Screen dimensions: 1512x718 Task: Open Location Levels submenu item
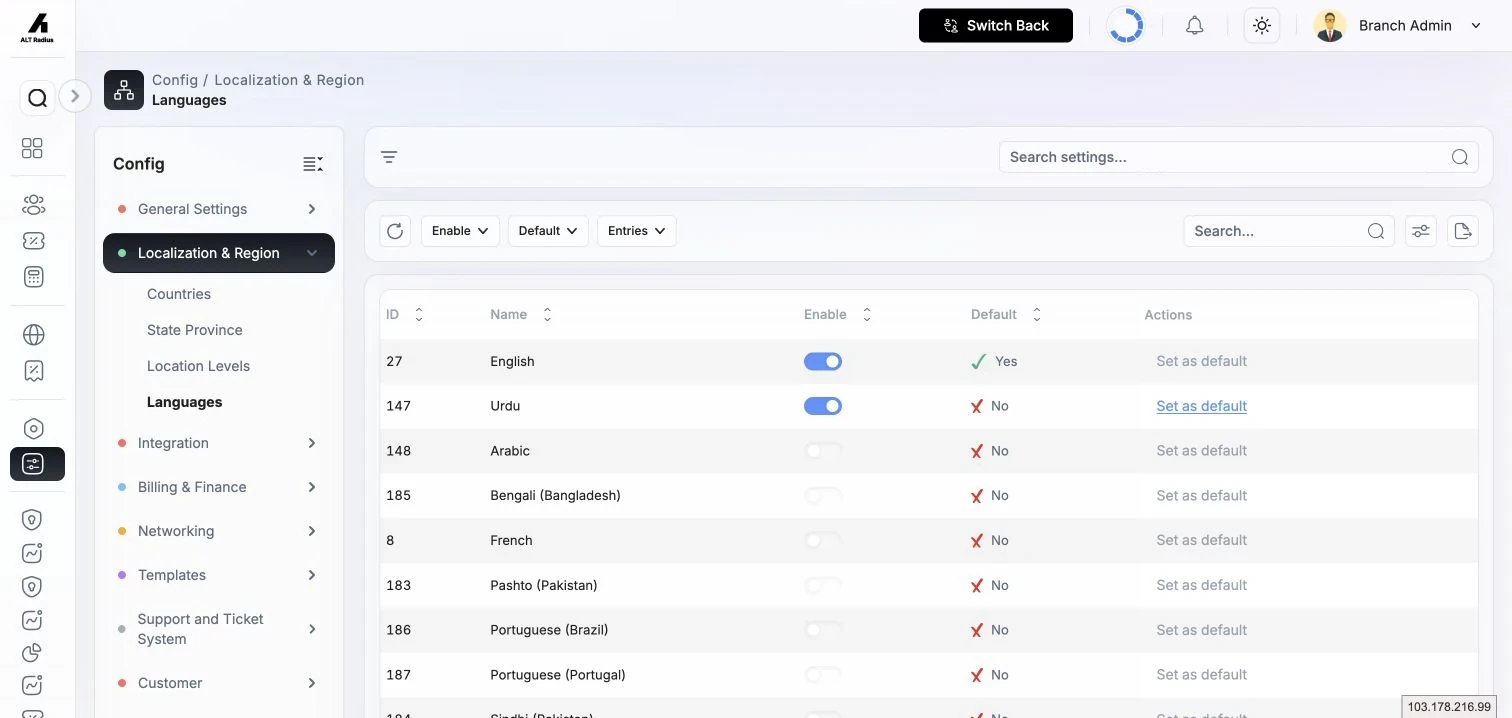tap(198, 366)
